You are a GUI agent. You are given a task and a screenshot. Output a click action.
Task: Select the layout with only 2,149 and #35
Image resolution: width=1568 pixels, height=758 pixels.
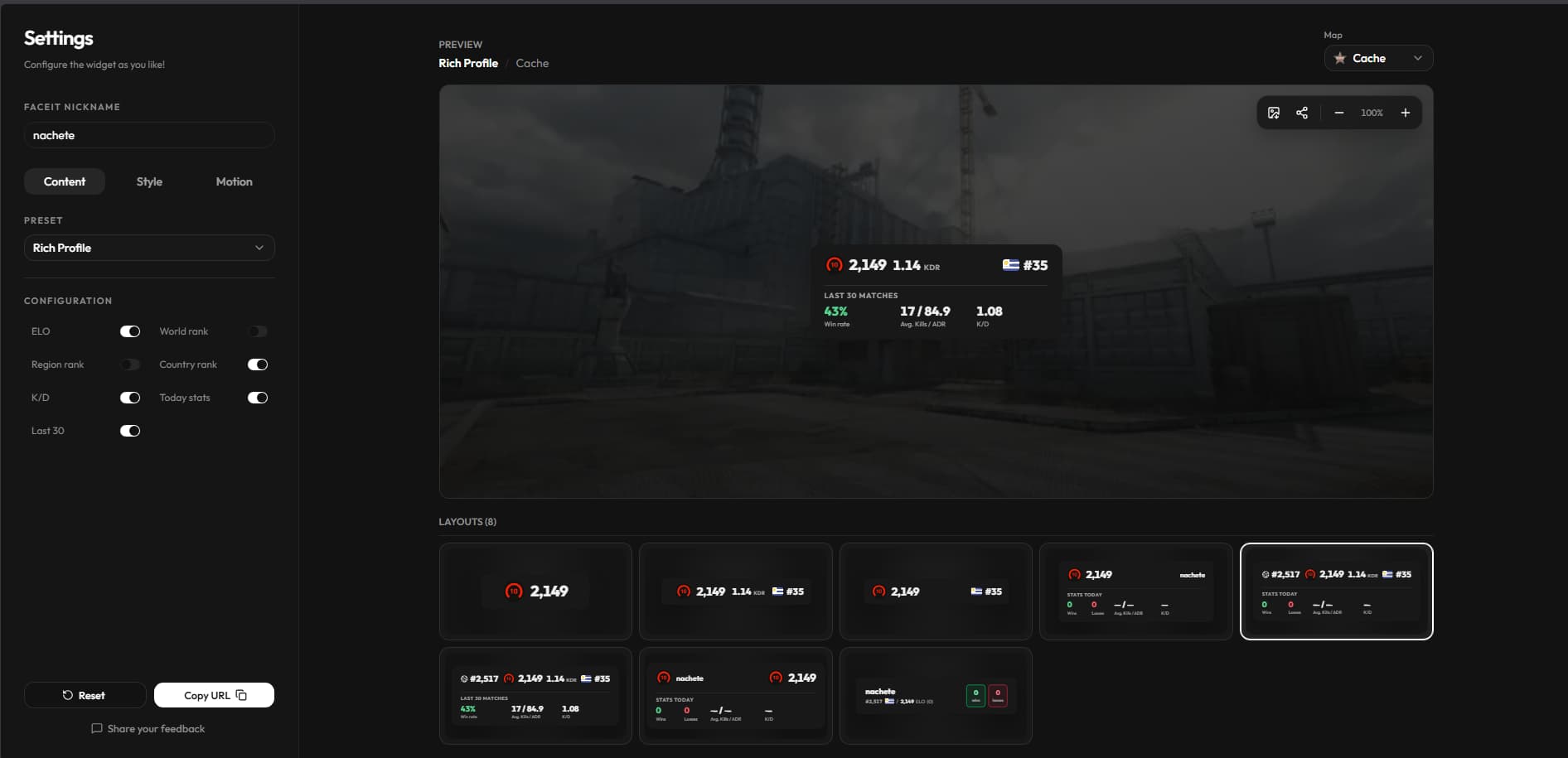pyautogui.click(x=936, y=591)
